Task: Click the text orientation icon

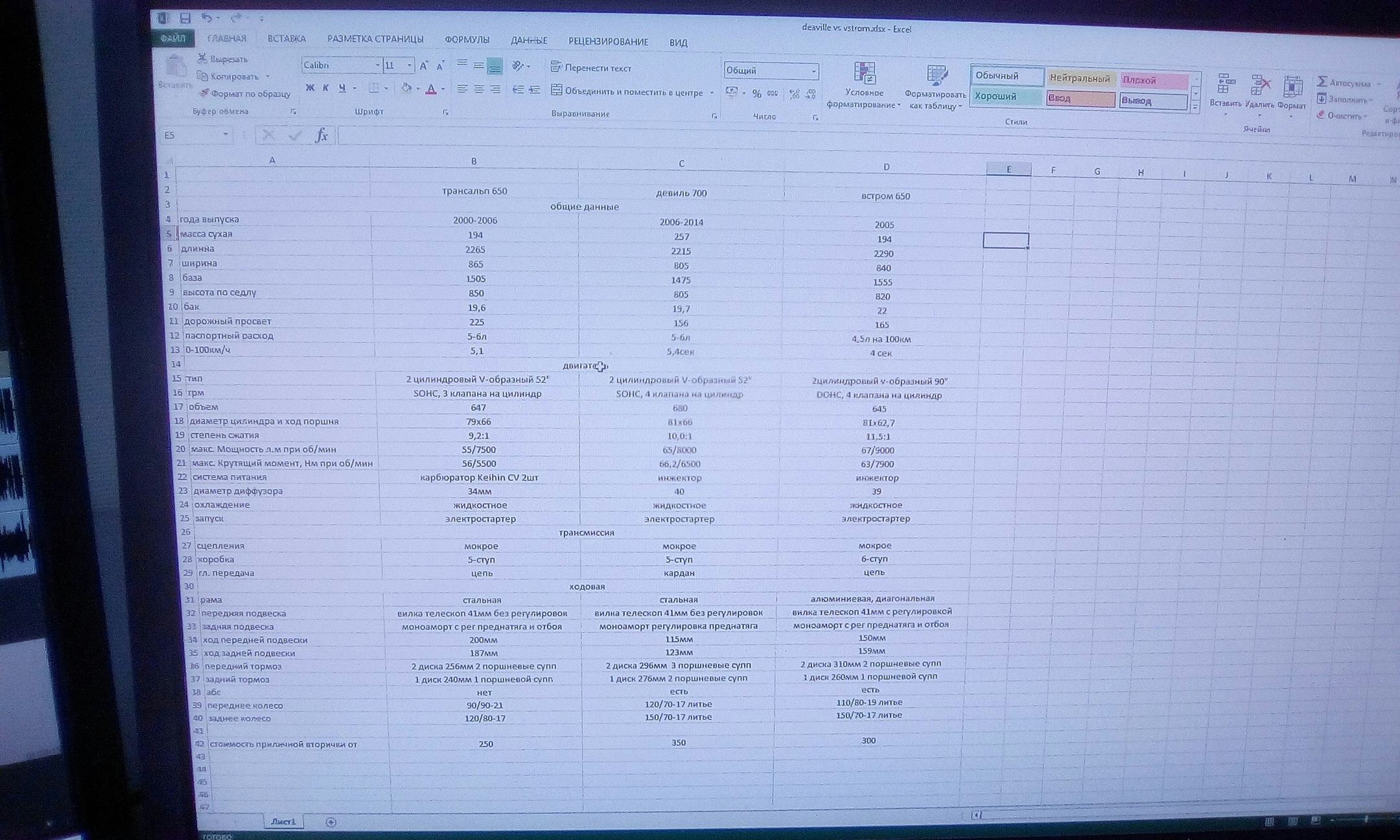Action: 519,66
